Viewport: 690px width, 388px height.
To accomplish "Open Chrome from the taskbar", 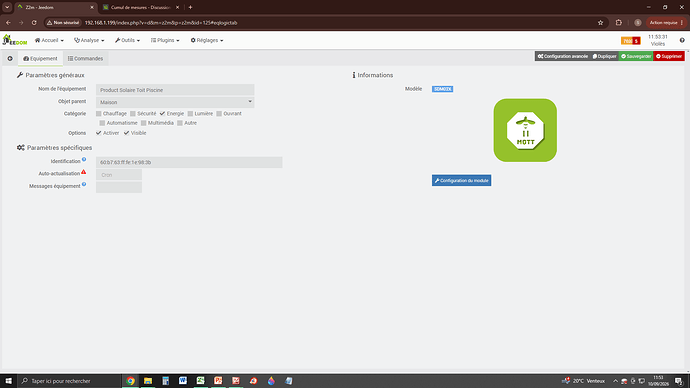I will (130, 381).
